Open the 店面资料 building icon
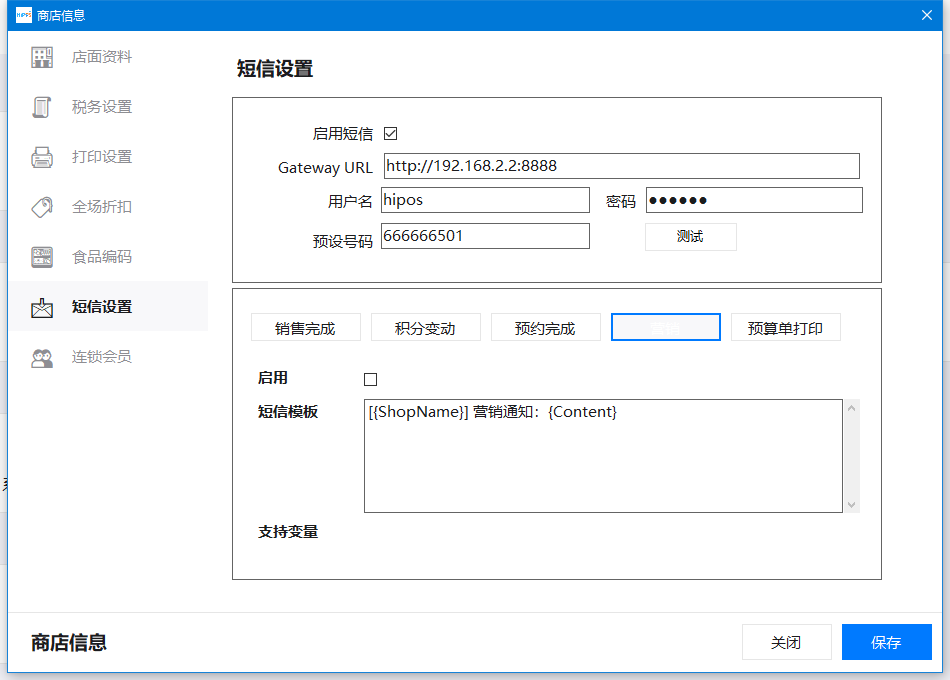 42,58
